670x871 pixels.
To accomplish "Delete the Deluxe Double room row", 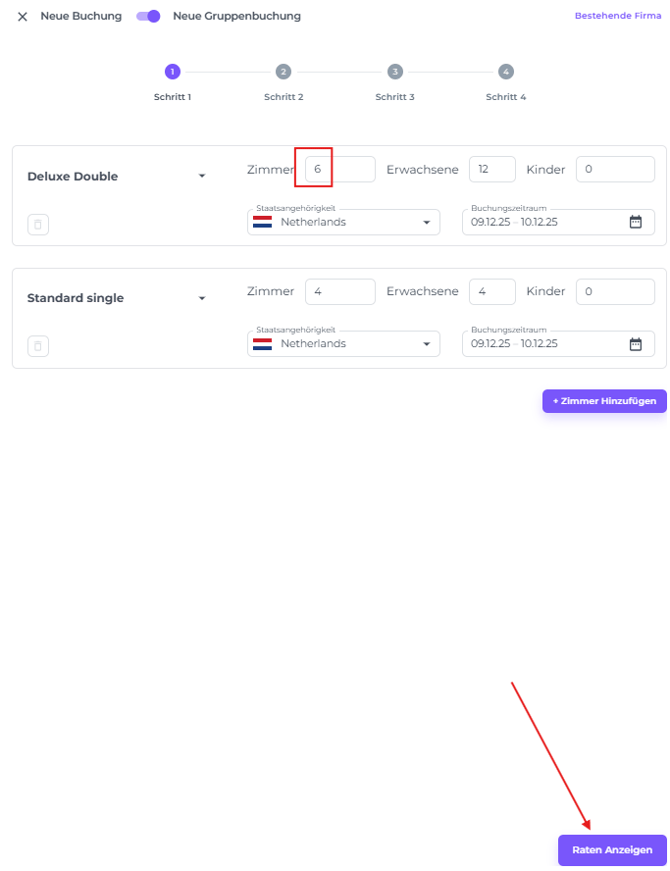I will tap(38, 225).
